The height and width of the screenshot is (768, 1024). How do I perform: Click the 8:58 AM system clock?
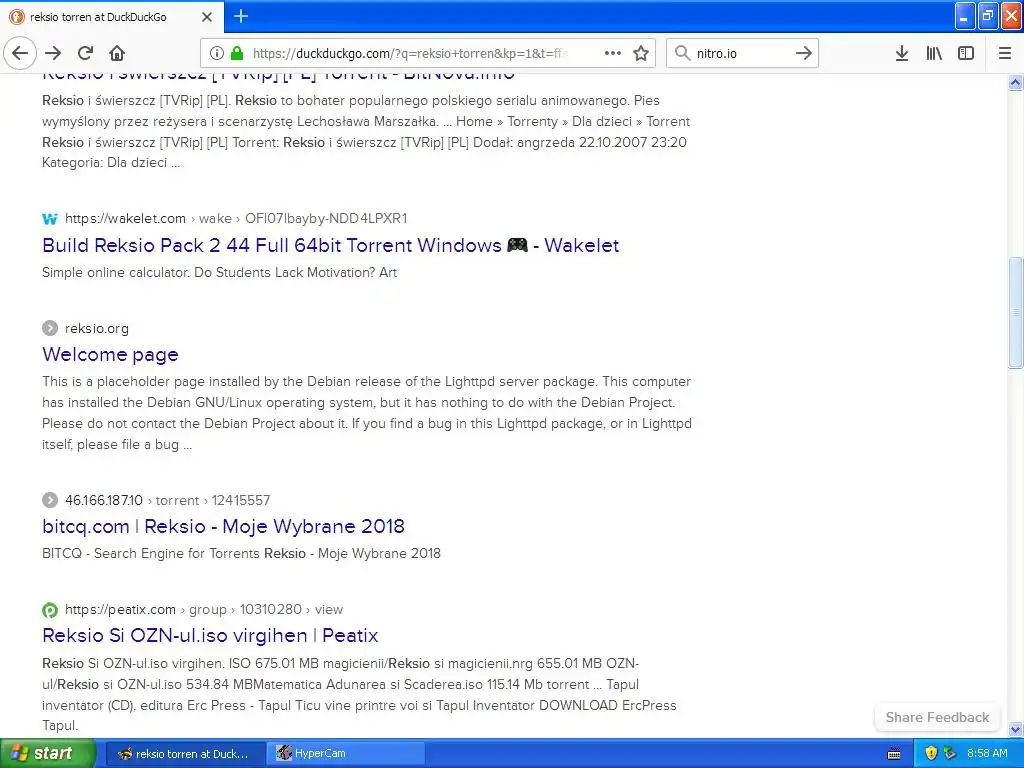(x=987, y=753)
